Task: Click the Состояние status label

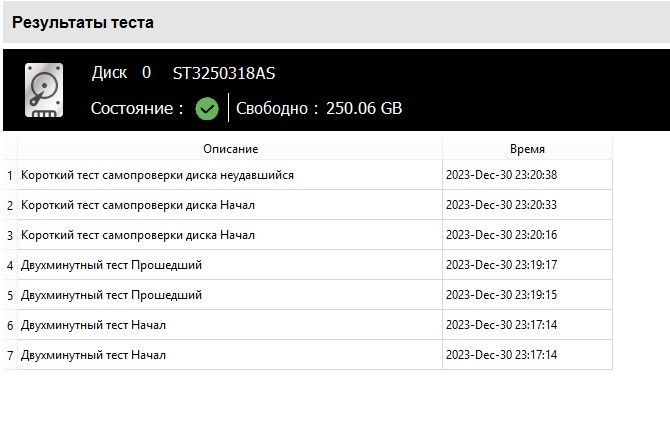Action: [137, 109]
